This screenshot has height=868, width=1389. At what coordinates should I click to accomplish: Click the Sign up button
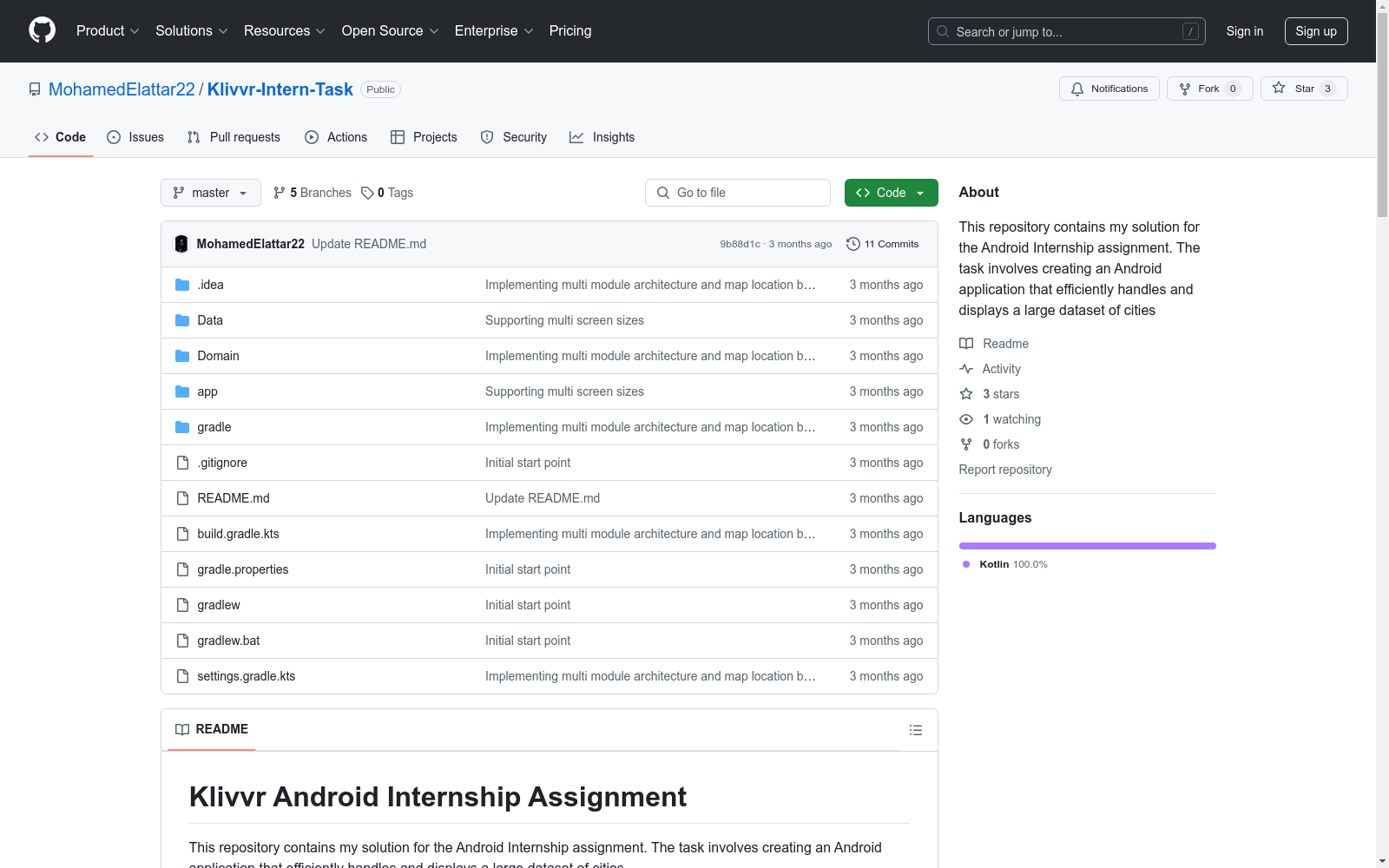click(1316, 31)
